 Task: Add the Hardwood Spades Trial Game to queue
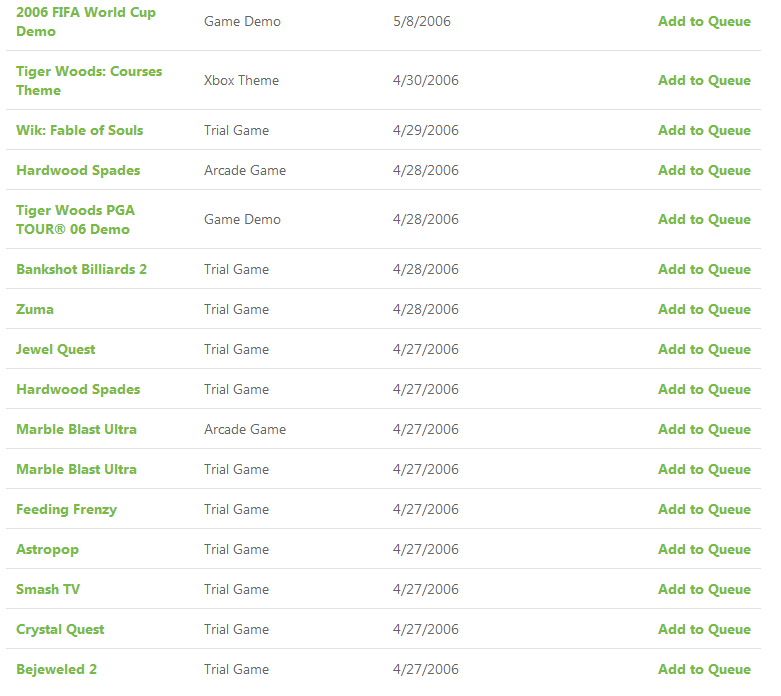(x=704, y=390)
